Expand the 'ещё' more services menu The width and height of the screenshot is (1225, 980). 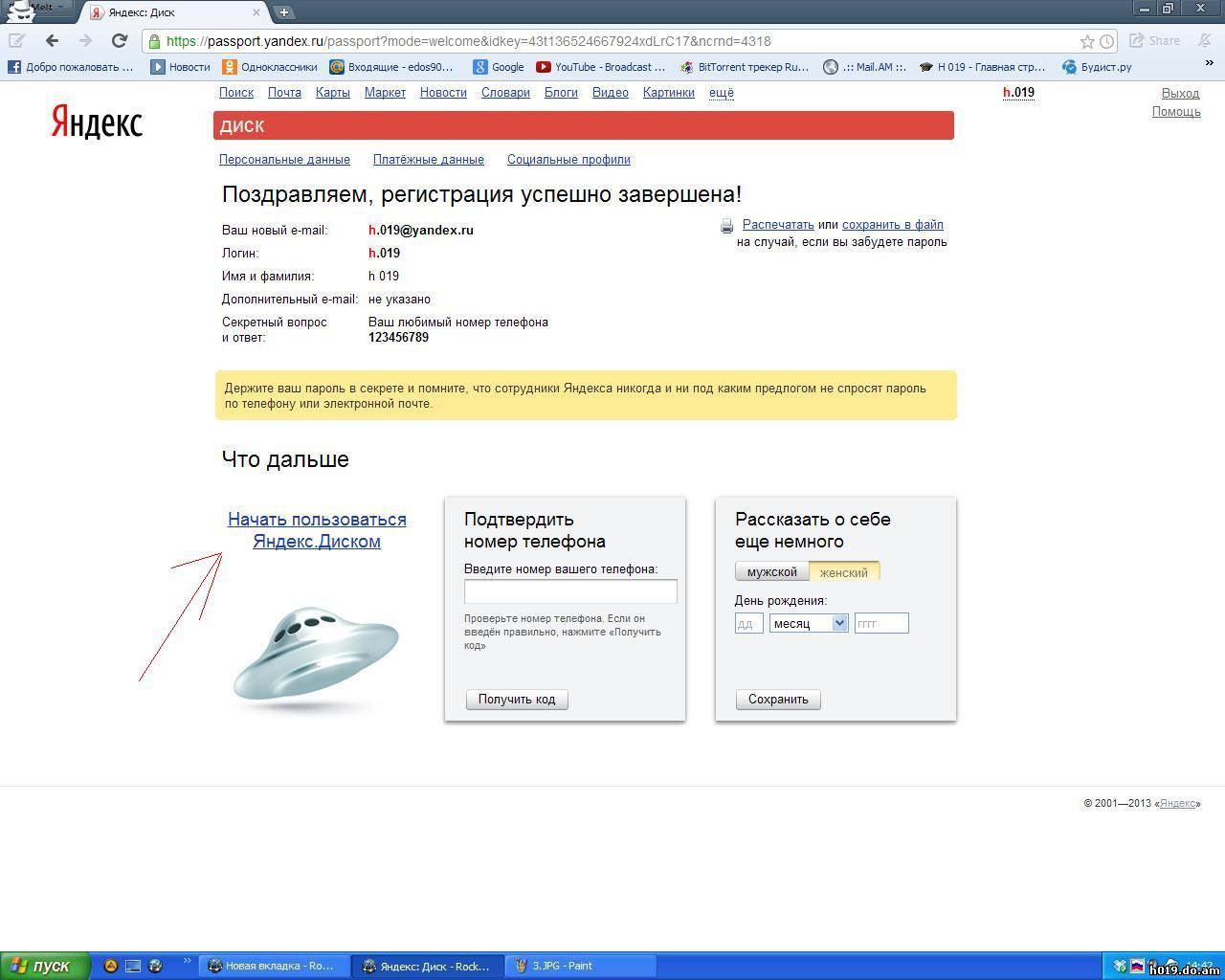pos(722,93)
